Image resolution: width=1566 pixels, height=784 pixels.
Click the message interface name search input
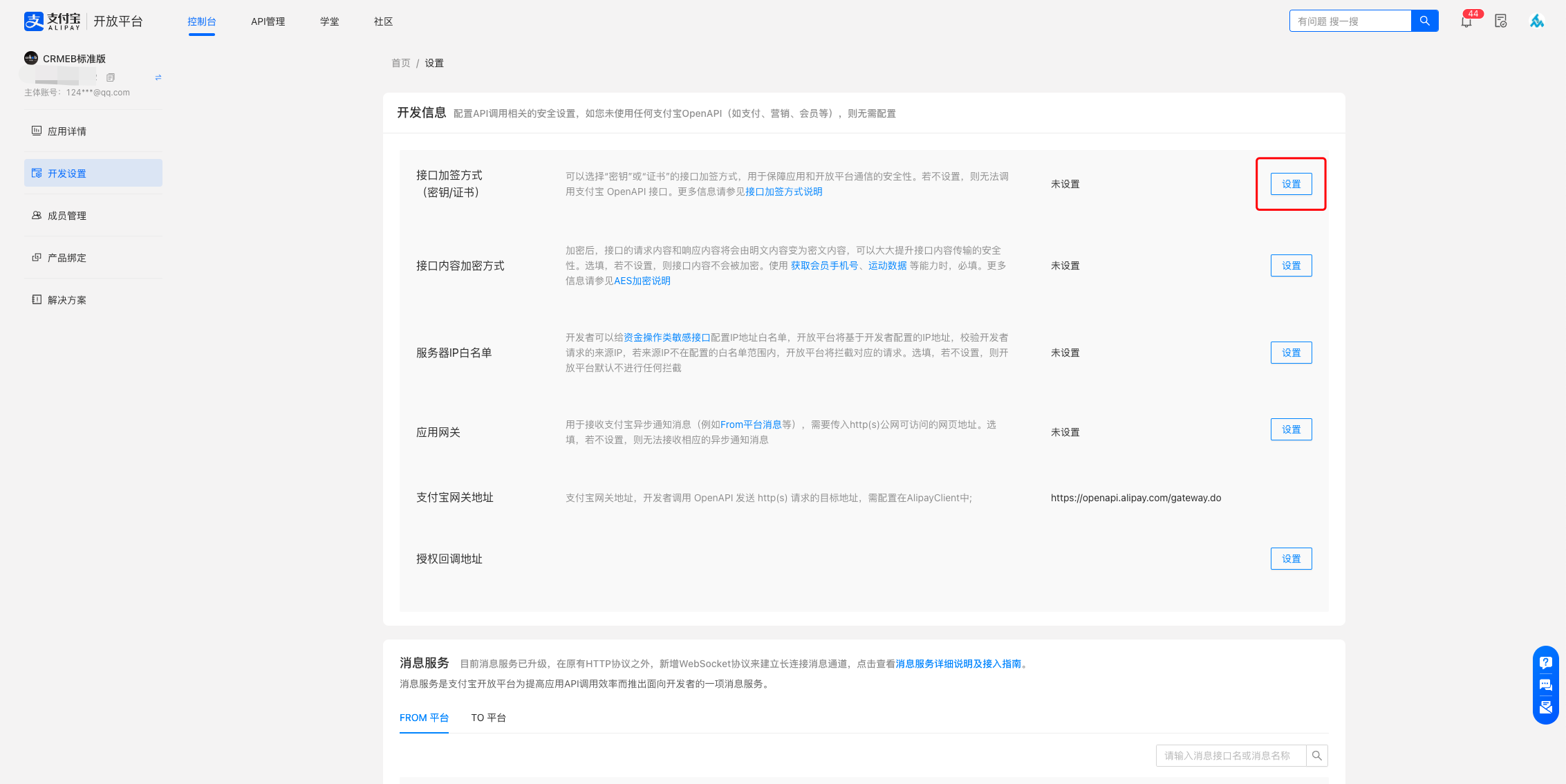tap(1231, 756)
